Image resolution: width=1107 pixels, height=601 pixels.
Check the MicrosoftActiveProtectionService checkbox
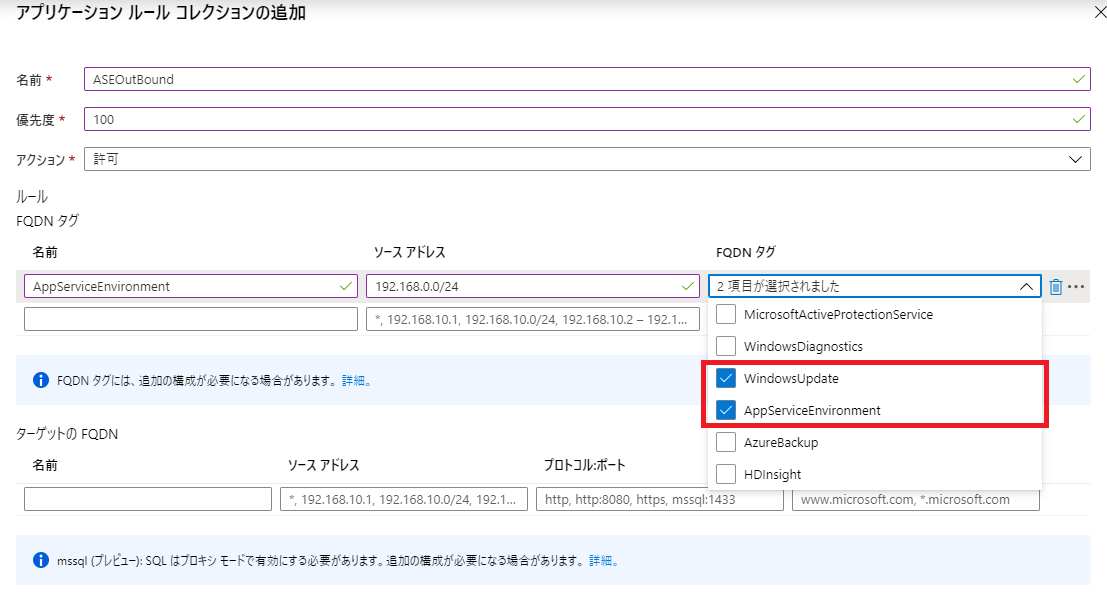726,314
